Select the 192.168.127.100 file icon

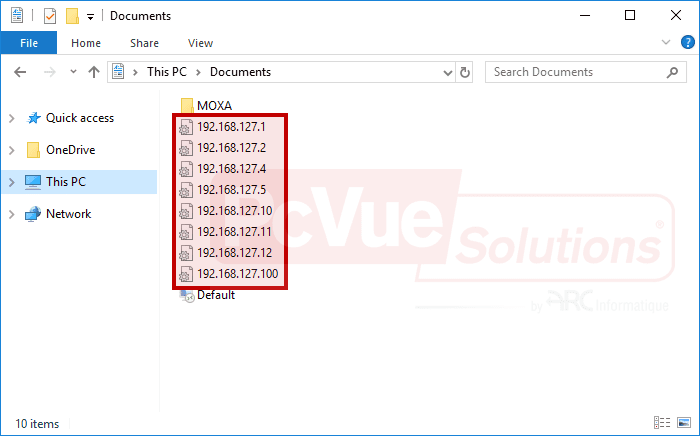pos(186,274)
